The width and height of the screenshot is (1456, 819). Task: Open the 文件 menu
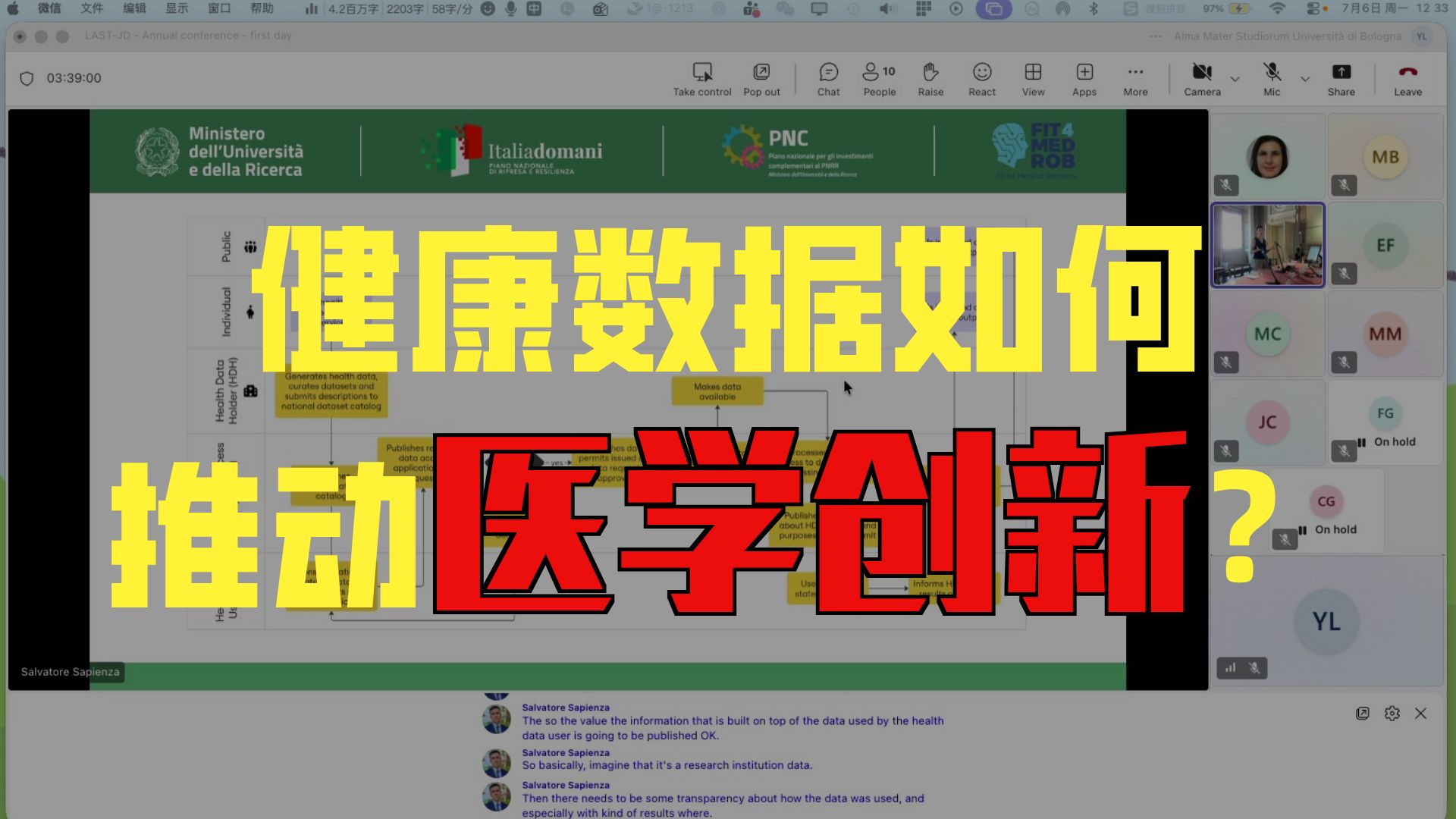(x=92, y=8)
